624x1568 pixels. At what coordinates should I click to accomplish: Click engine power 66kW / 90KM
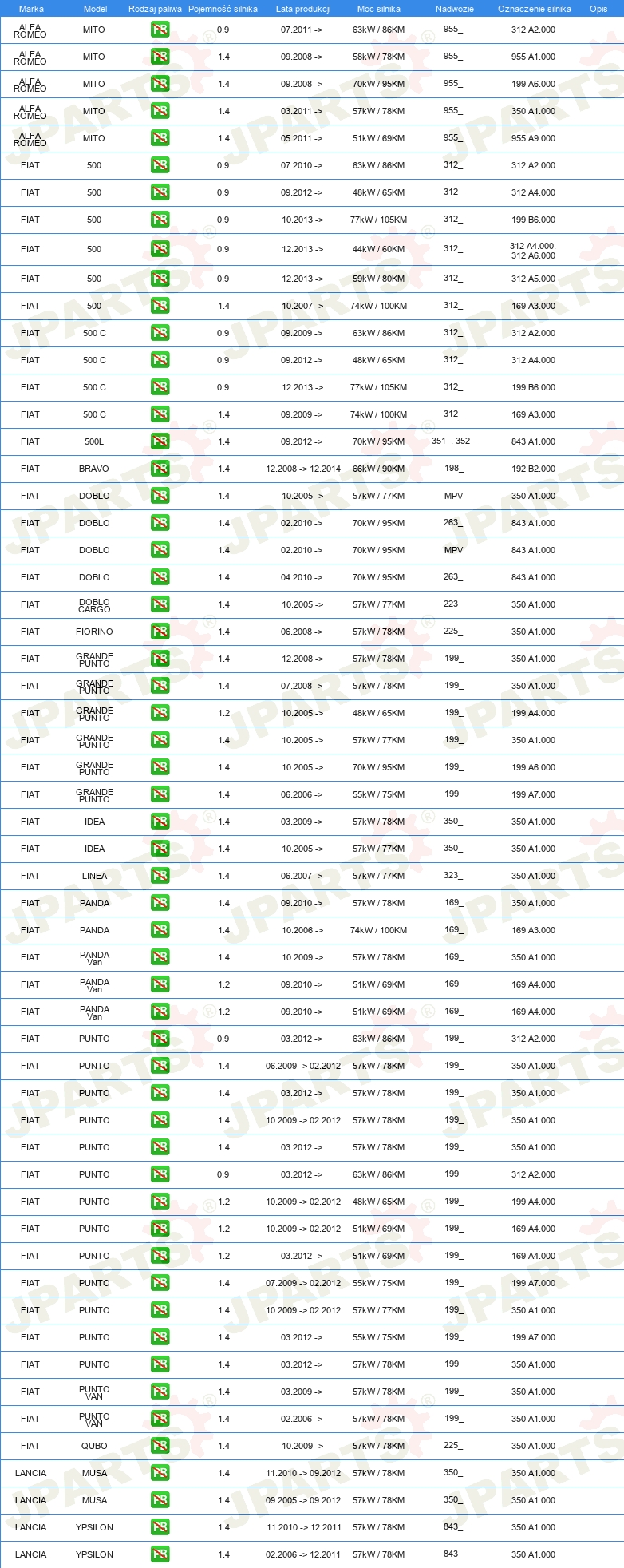point(379,469)
